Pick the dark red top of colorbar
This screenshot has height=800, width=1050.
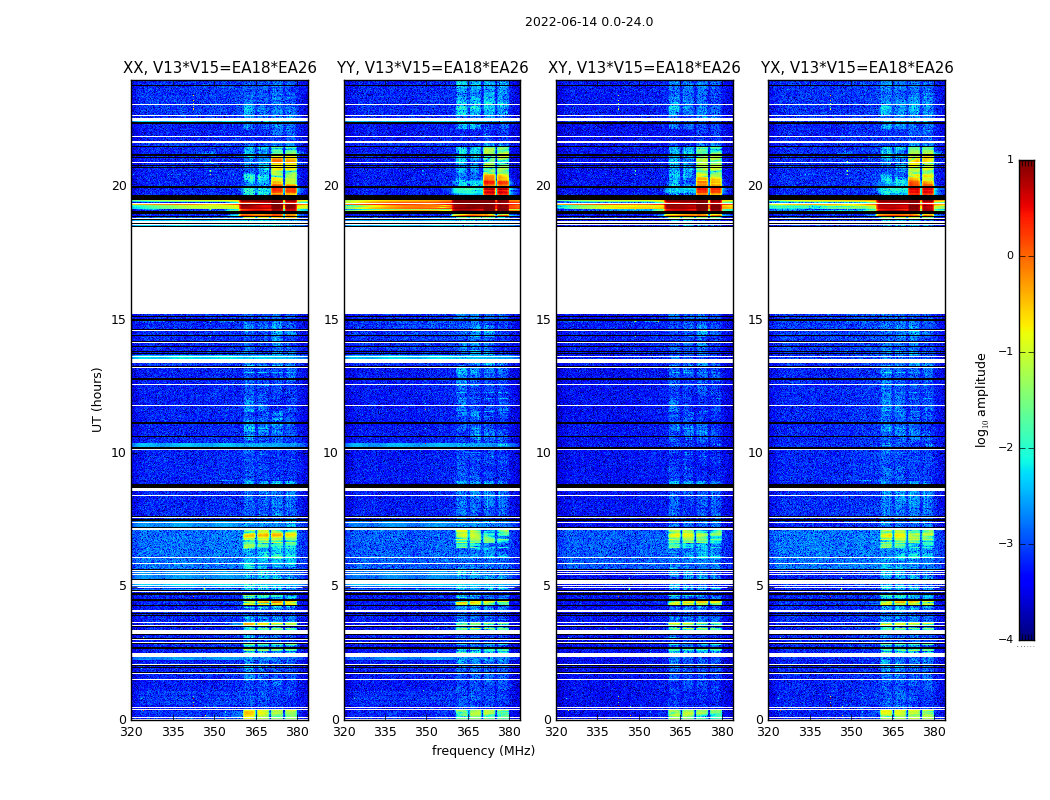click(1026, 166)
